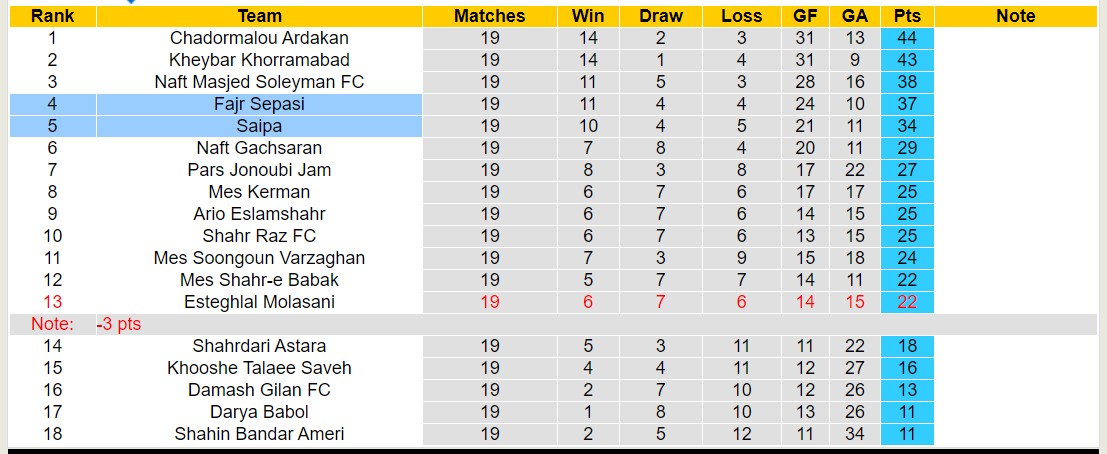Select the Matches column header
The image size is (1107, 454).
(489, 16)
